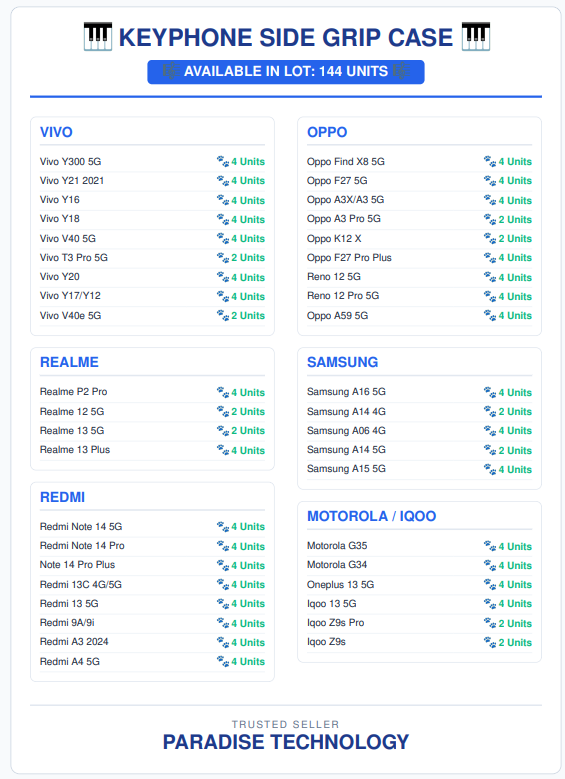Click the Samsung A14 4G model name

(x=346, y=411)
